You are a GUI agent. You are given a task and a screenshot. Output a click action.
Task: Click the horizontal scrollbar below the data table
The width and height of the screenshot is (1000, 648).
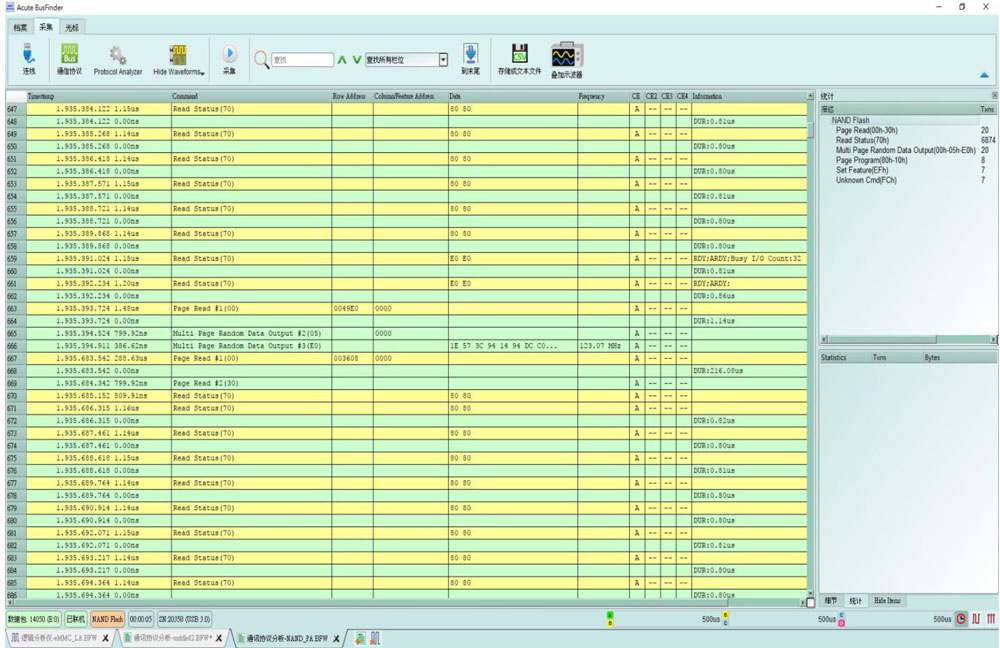tap(407, 601)
